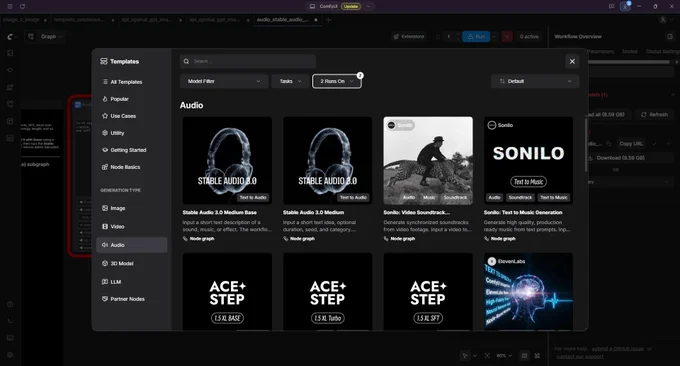Click the search field in Templates dialog
680x366 pixels.
click(x=248, y=61)
